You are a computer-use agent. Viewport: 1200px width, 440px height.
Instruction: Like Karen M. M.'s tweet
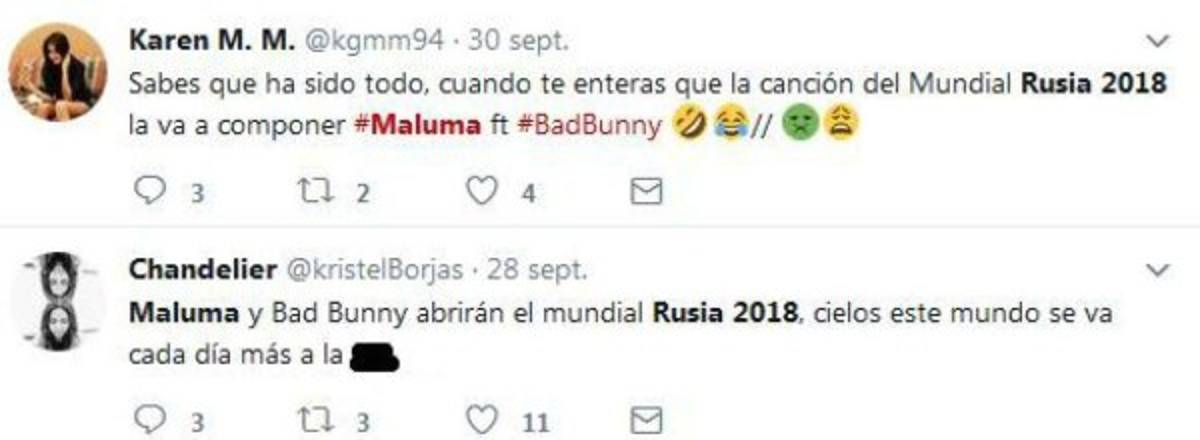point(483,191)
